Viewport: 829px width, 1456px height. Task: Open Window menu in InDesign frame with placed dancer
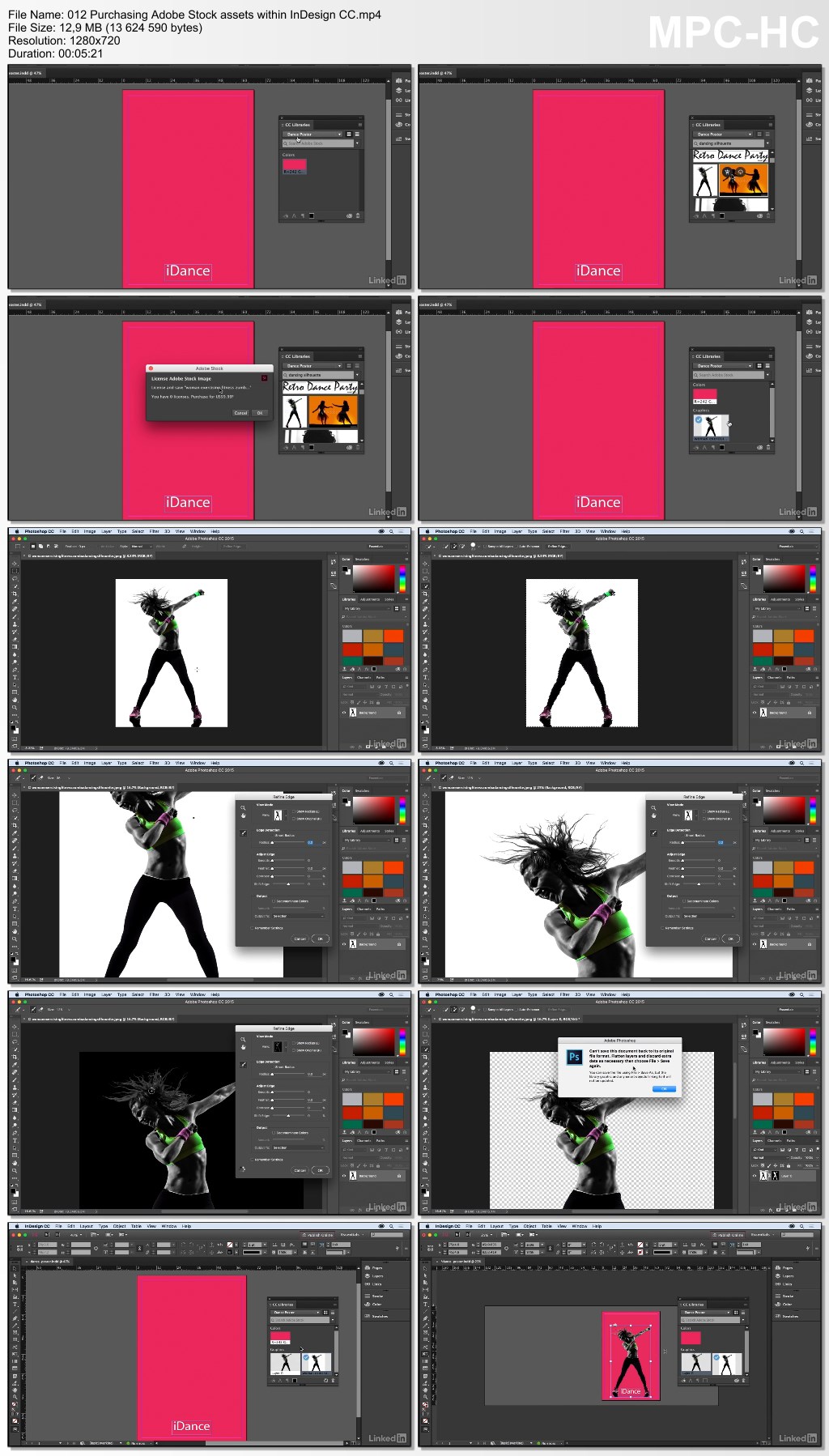(579, 1226)
